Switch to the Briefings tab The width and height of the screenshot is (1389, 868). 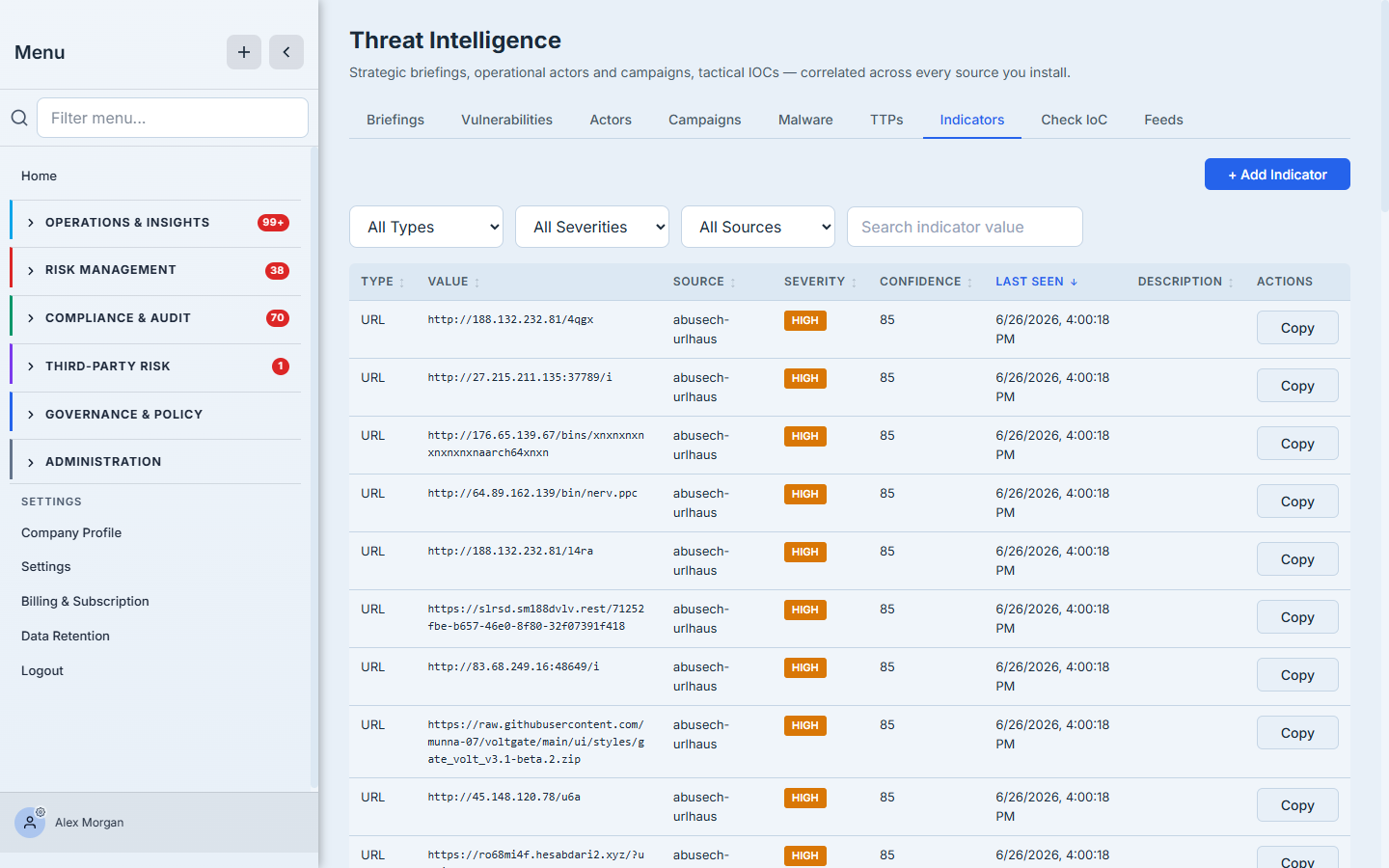coord(395,120)
